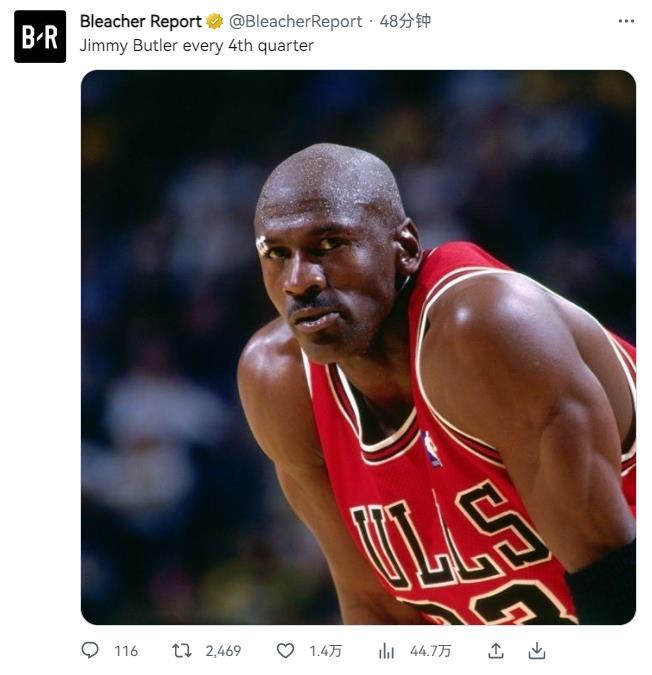Click the blank area below the B/R avatar
652x675 pixels.
40,344
